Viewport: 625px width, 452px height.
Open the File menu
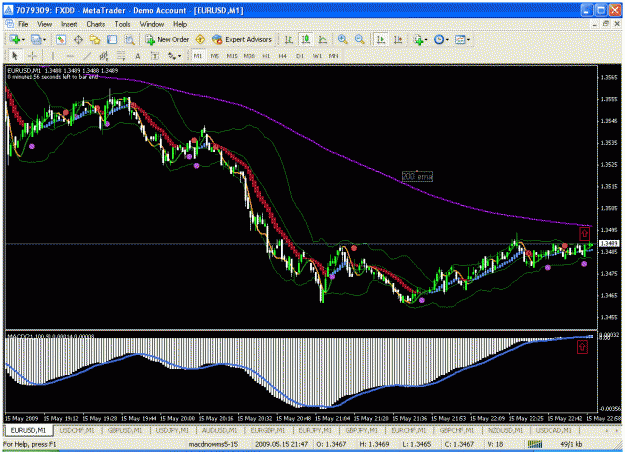click(x=23, y=24)
